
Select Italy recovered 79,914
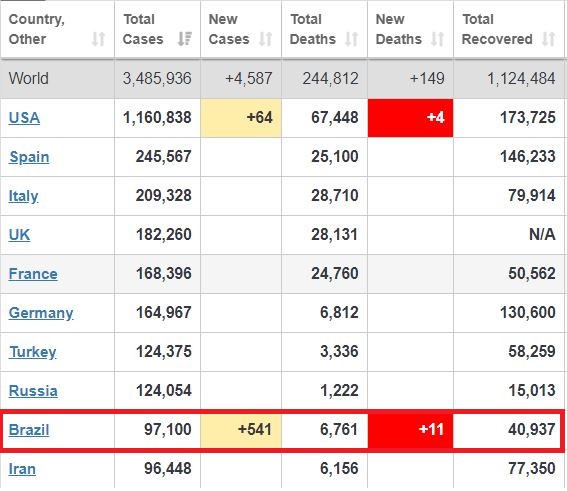pyautogui.click(x=532, y=196)
